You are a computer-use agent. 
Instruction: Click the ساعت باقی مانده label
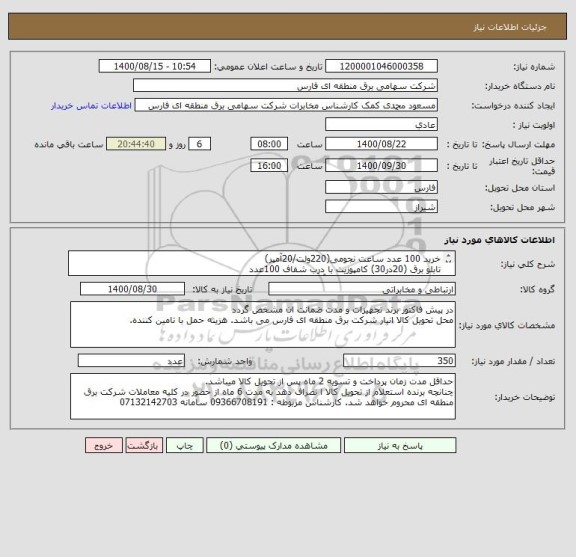pyautogui.click(x=69, y=144)
